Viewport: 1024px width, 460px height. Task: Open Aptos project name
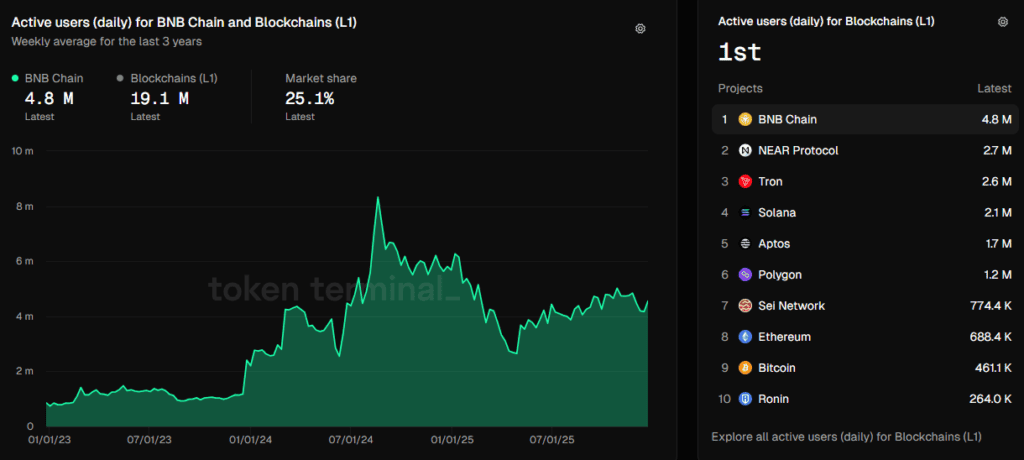[774, 244]
